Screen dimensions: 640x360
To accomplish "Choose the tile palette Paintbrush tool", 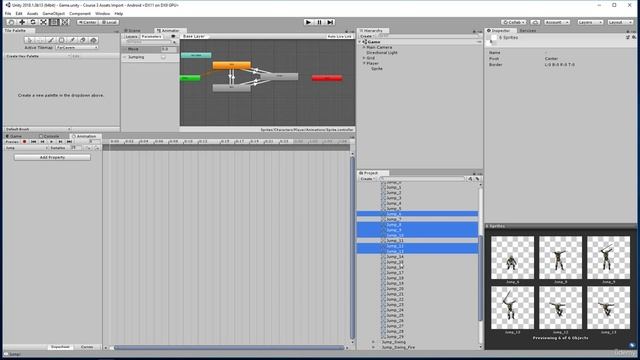I will pos(51,40).
